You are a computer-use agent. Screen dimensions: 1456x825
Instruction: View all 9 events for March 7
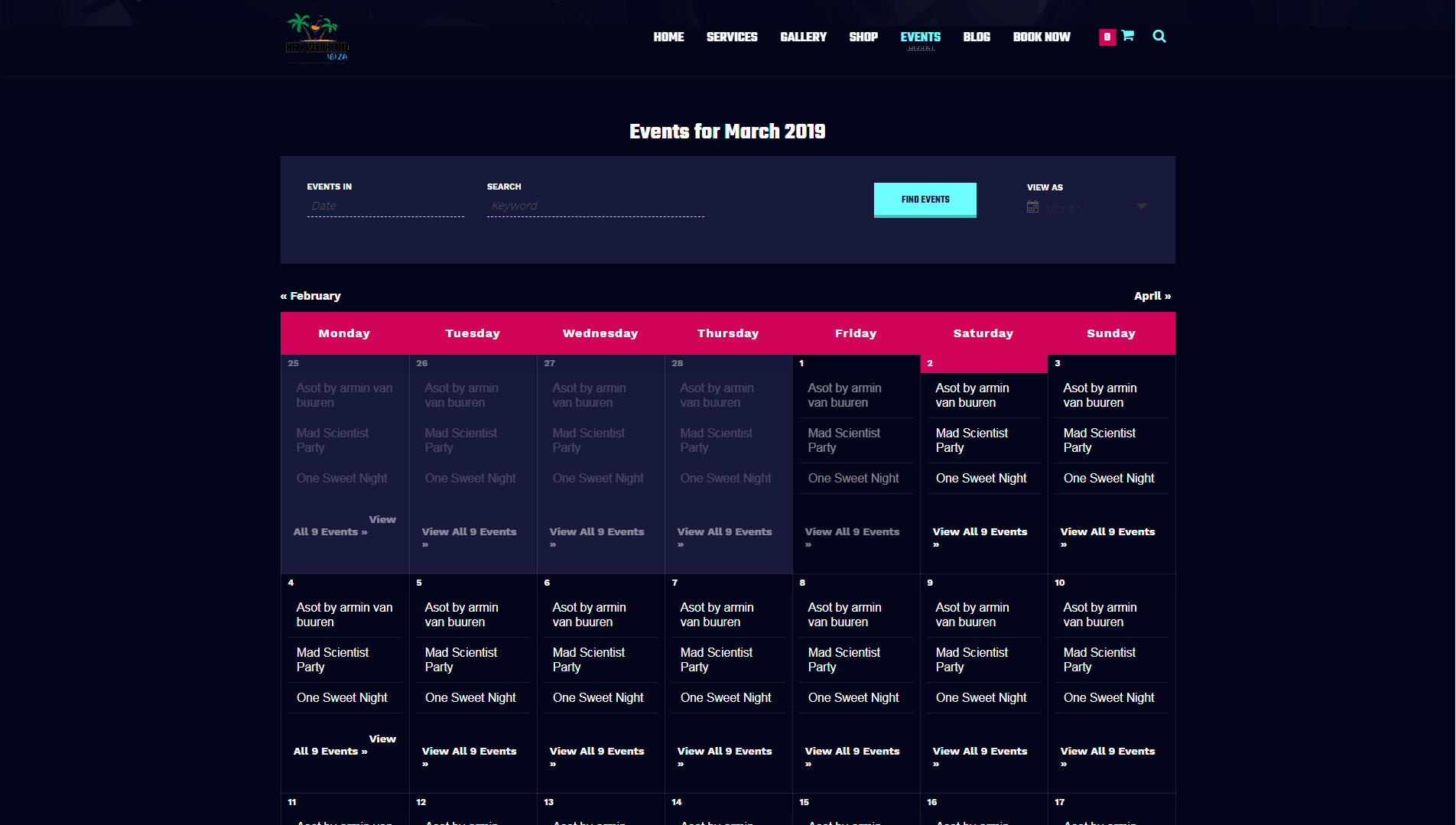point(724,756)
